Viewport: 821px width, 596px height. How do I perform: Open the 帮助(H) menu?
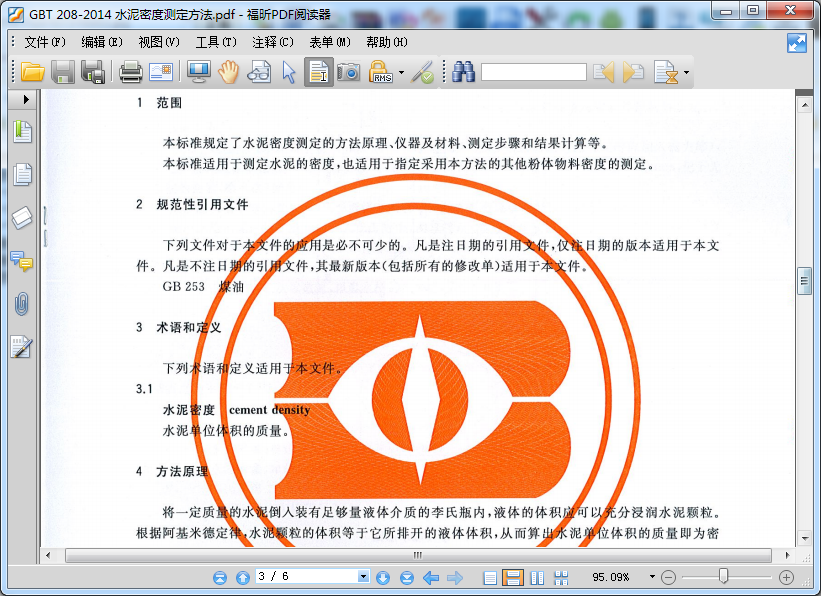click(387, 42)
